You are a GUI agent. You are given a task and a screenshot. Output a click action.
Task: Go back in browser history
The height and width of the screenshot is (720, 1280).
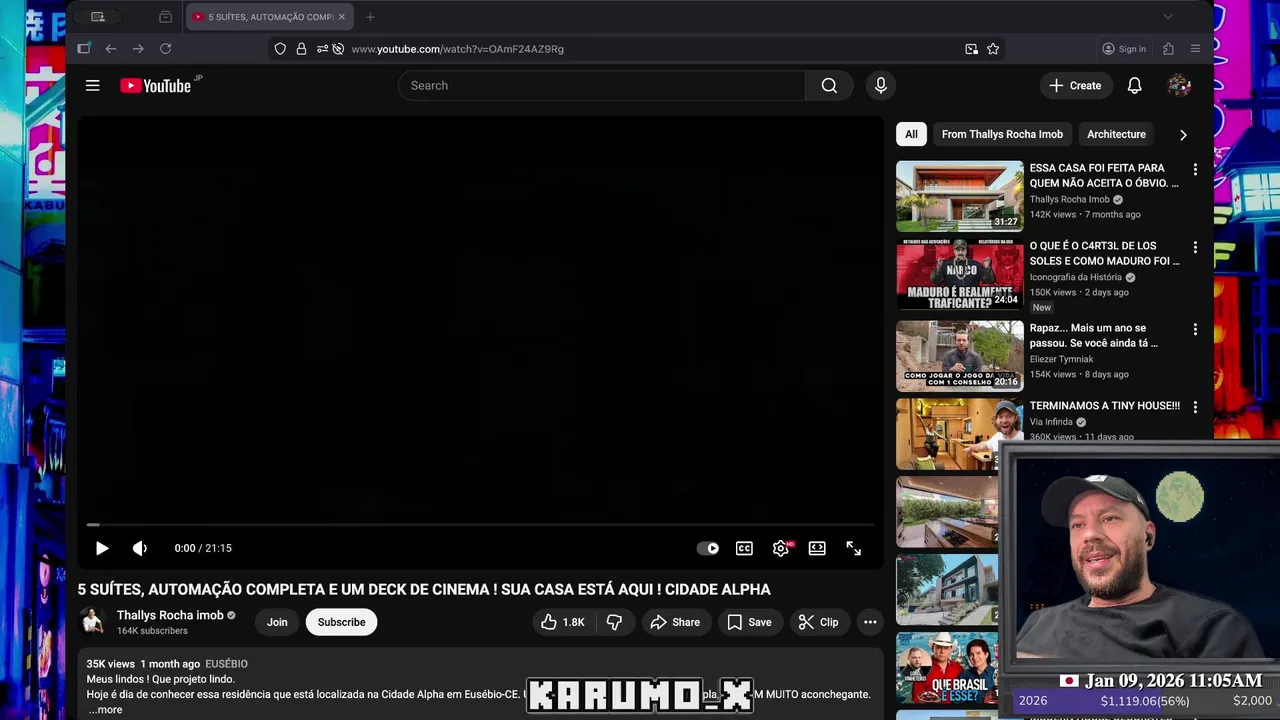111,49
